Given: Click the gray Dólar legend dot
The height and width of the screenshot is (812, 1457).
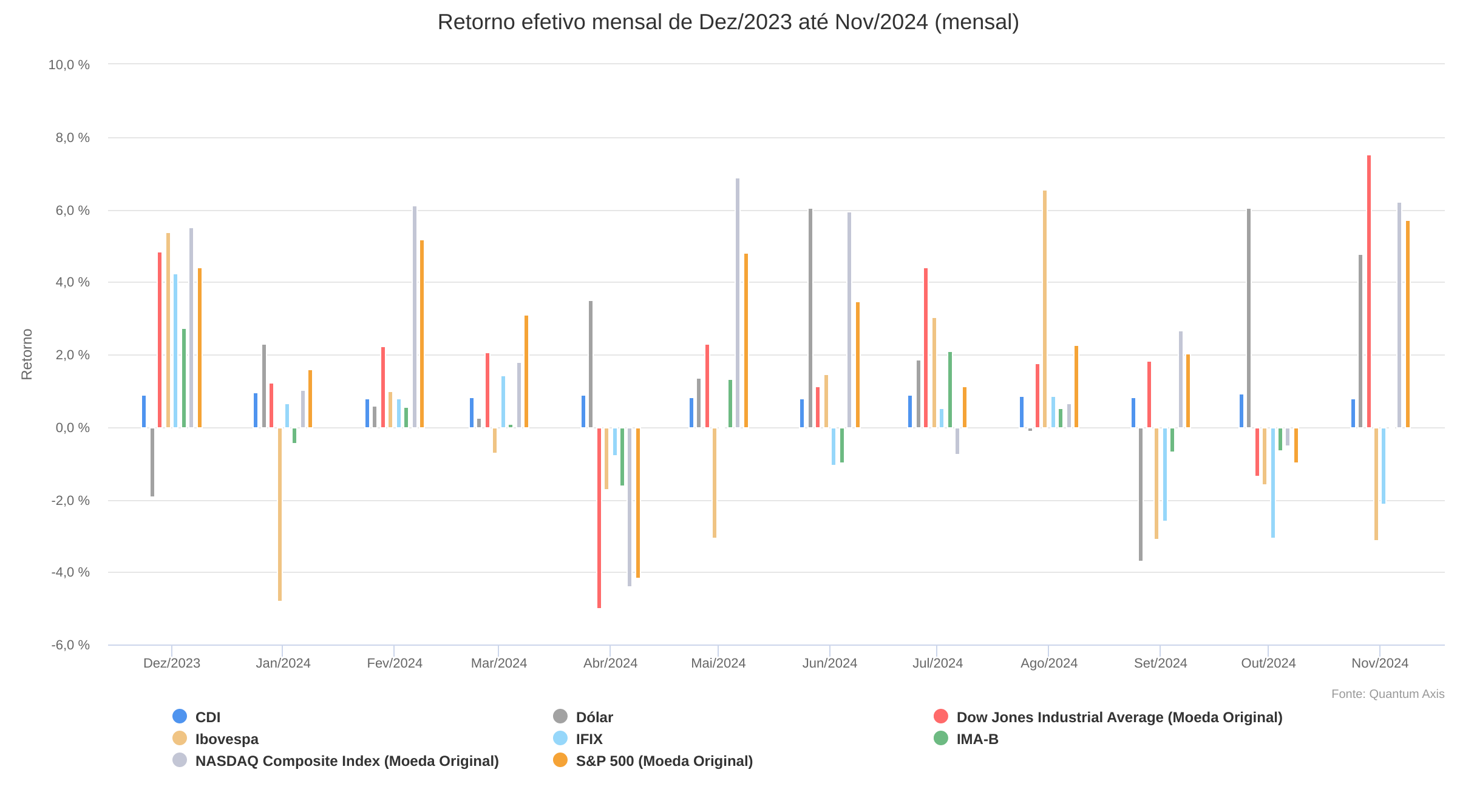Looking at the screenshot, I should [560, 716].
